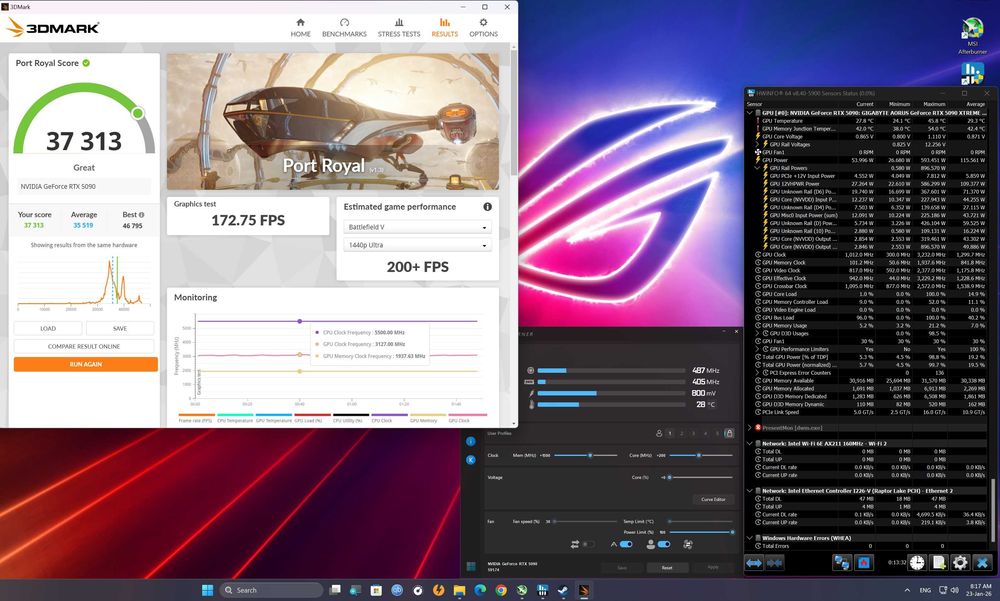
Task: Click COMPARE RESULT ONLINE button
Action: tap(84, 346)
